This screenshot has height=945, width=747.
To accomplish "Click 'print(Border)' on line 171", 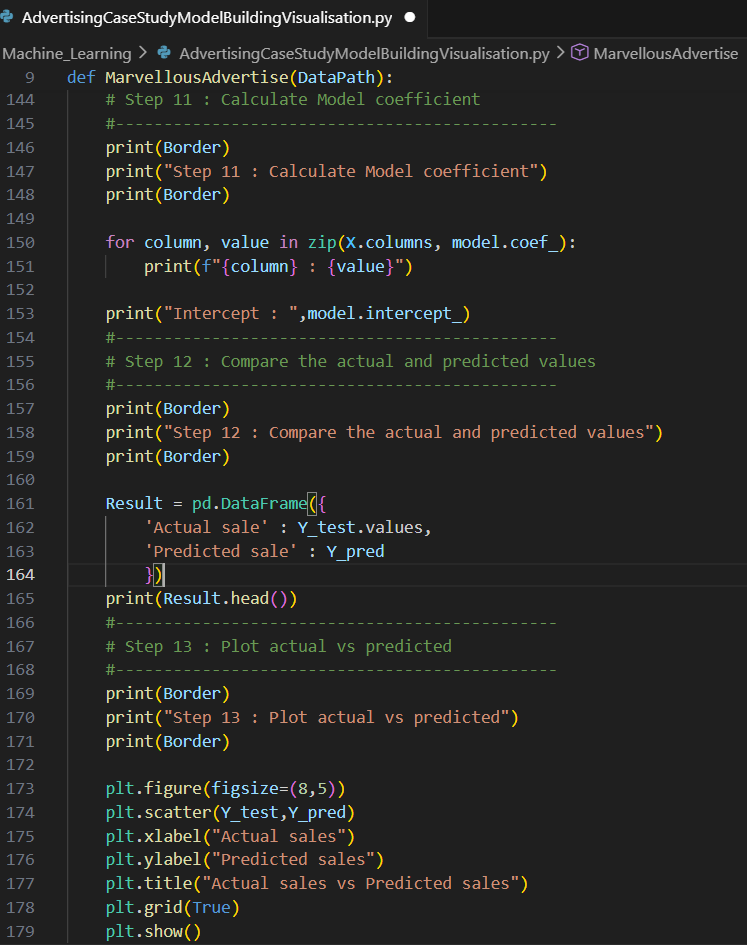I will click(168, 741).
